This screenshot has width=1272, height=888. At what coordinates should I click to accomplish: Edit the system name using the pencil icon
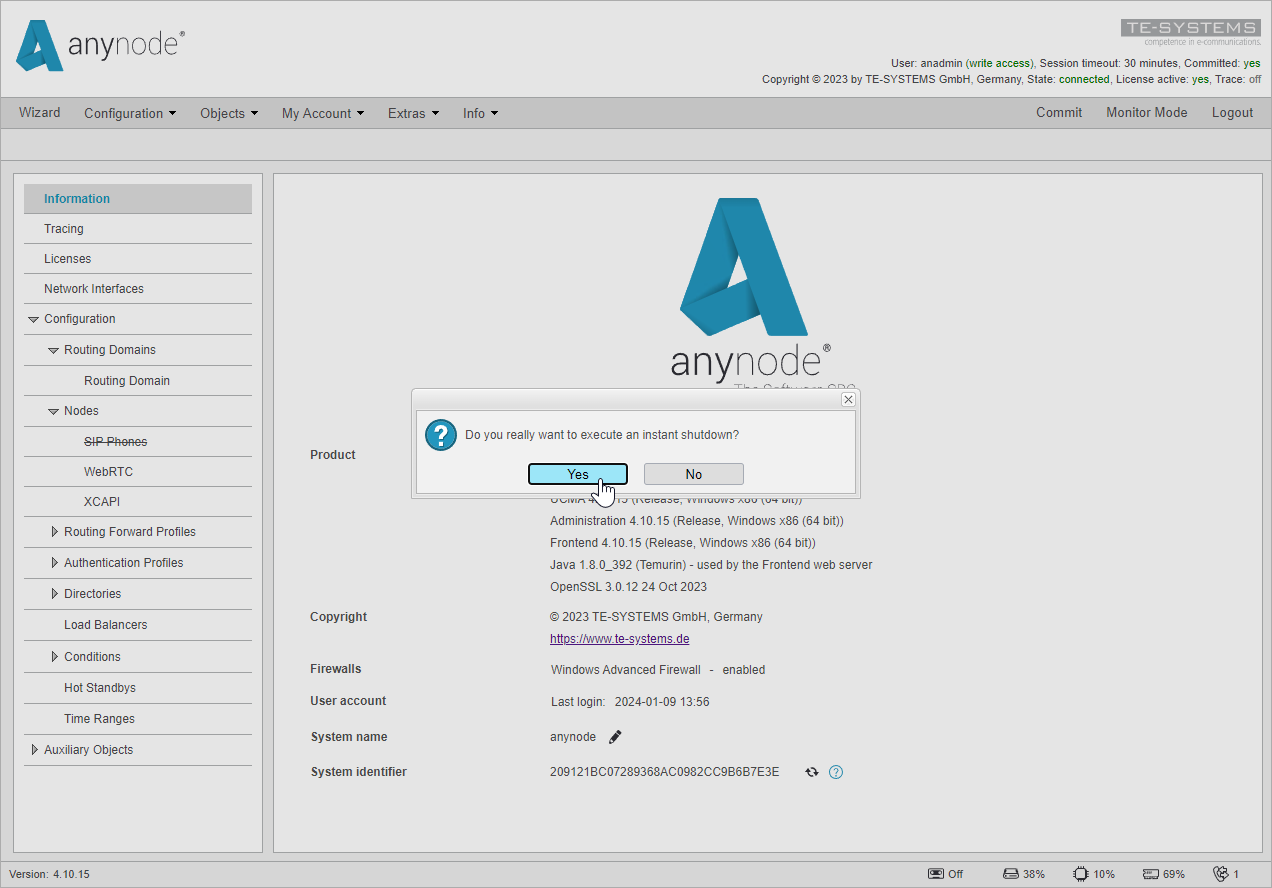615,736
